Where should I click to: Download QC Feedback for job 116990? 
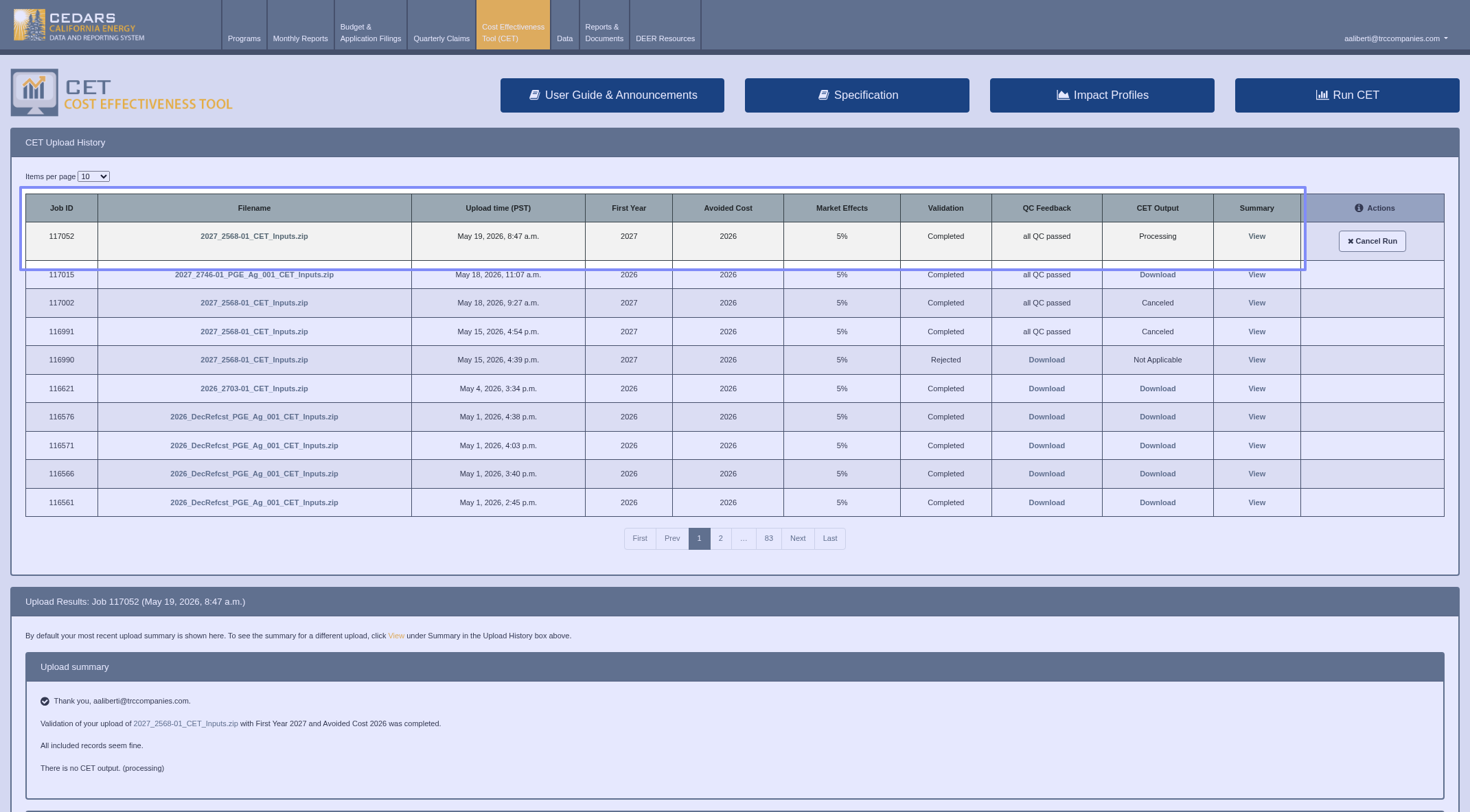pos(1046,360)
